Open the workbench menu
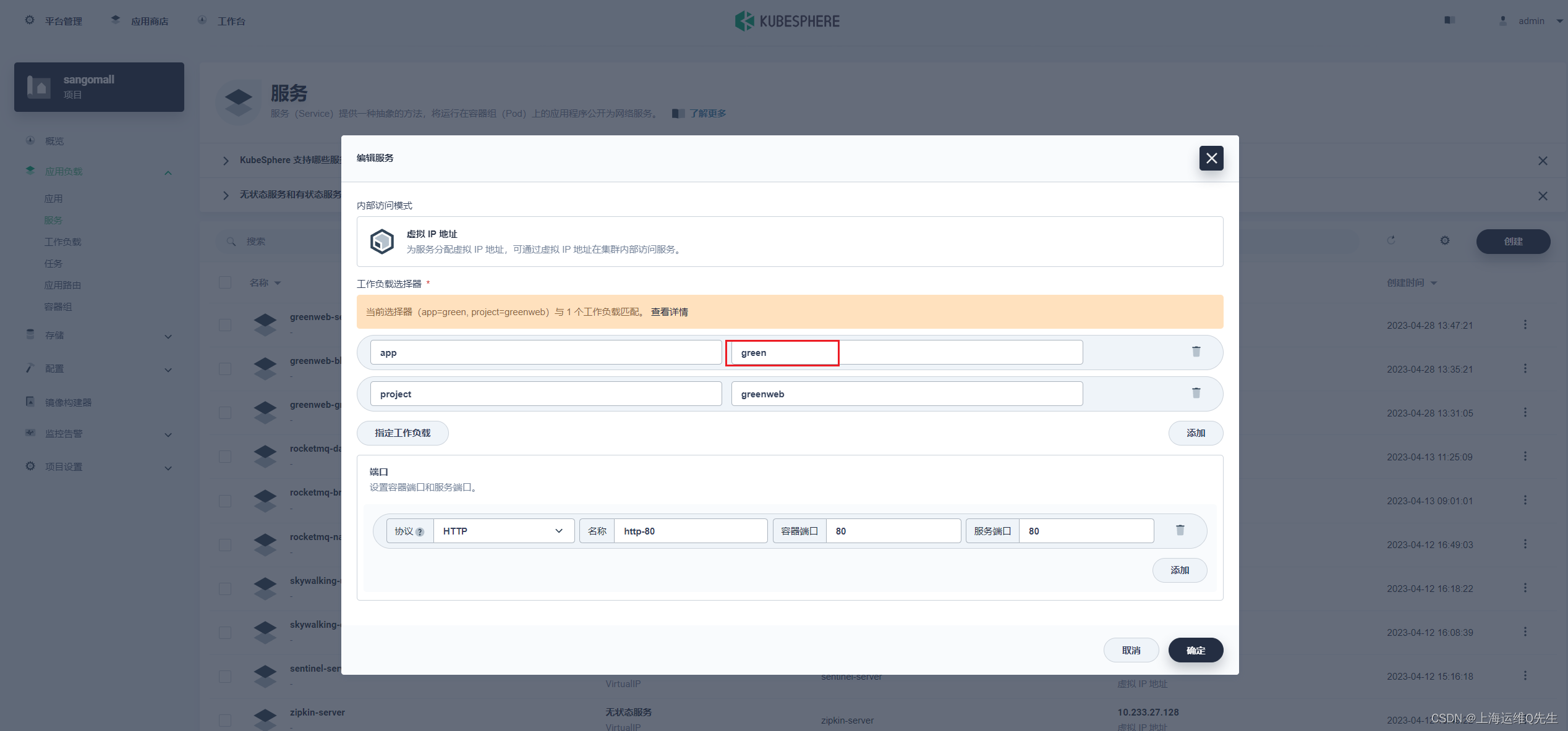The height and width of the screenshot is (731, 1568). [221, 21]
